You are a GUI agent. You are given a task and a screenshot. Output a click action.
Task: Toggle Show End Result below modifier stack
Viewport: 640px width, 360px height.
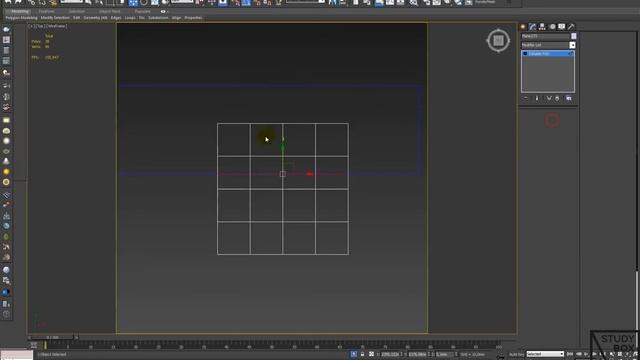pyautogui.click(x=537, y=98)
